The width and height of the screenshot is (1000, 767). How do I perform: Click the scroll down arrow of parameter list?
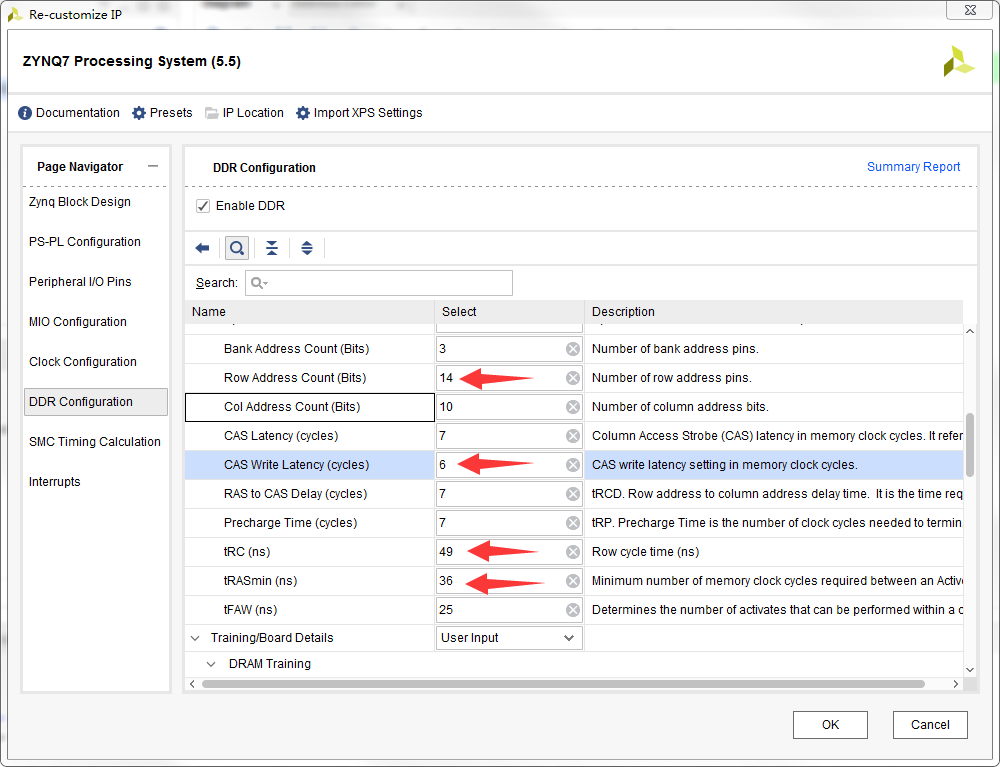(970, 670)
